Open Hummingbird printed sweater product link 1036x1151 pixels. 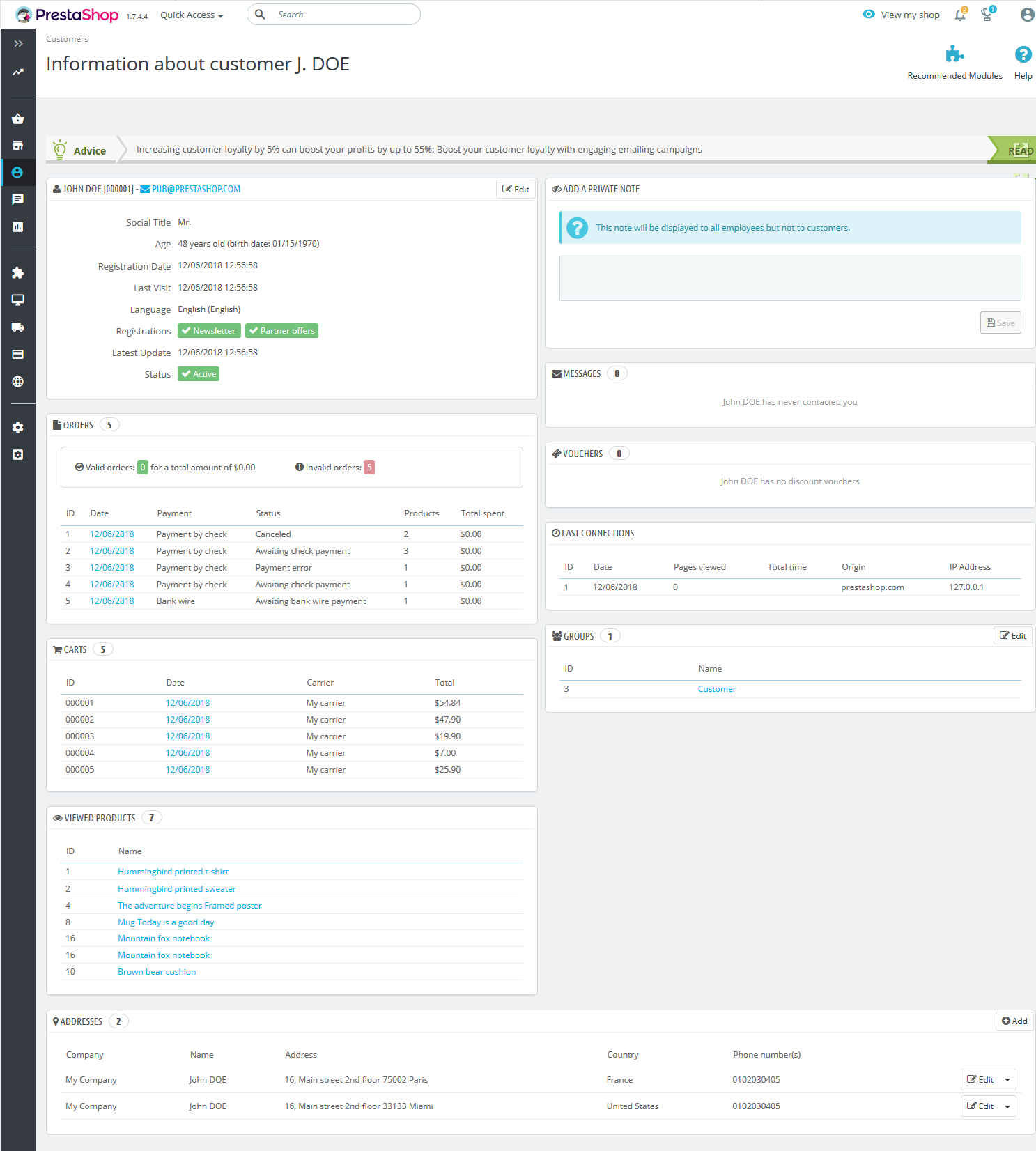(177, 889)
